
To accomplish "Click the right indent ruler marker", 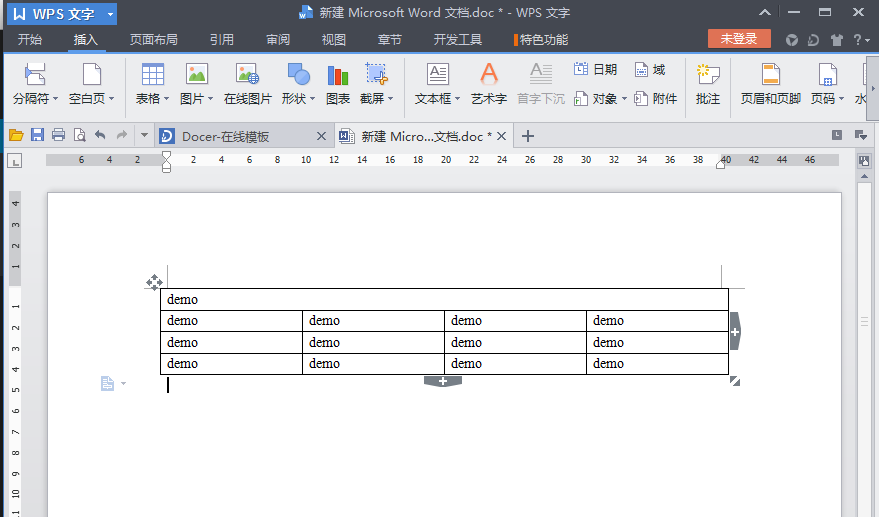I will coord(720,164).
